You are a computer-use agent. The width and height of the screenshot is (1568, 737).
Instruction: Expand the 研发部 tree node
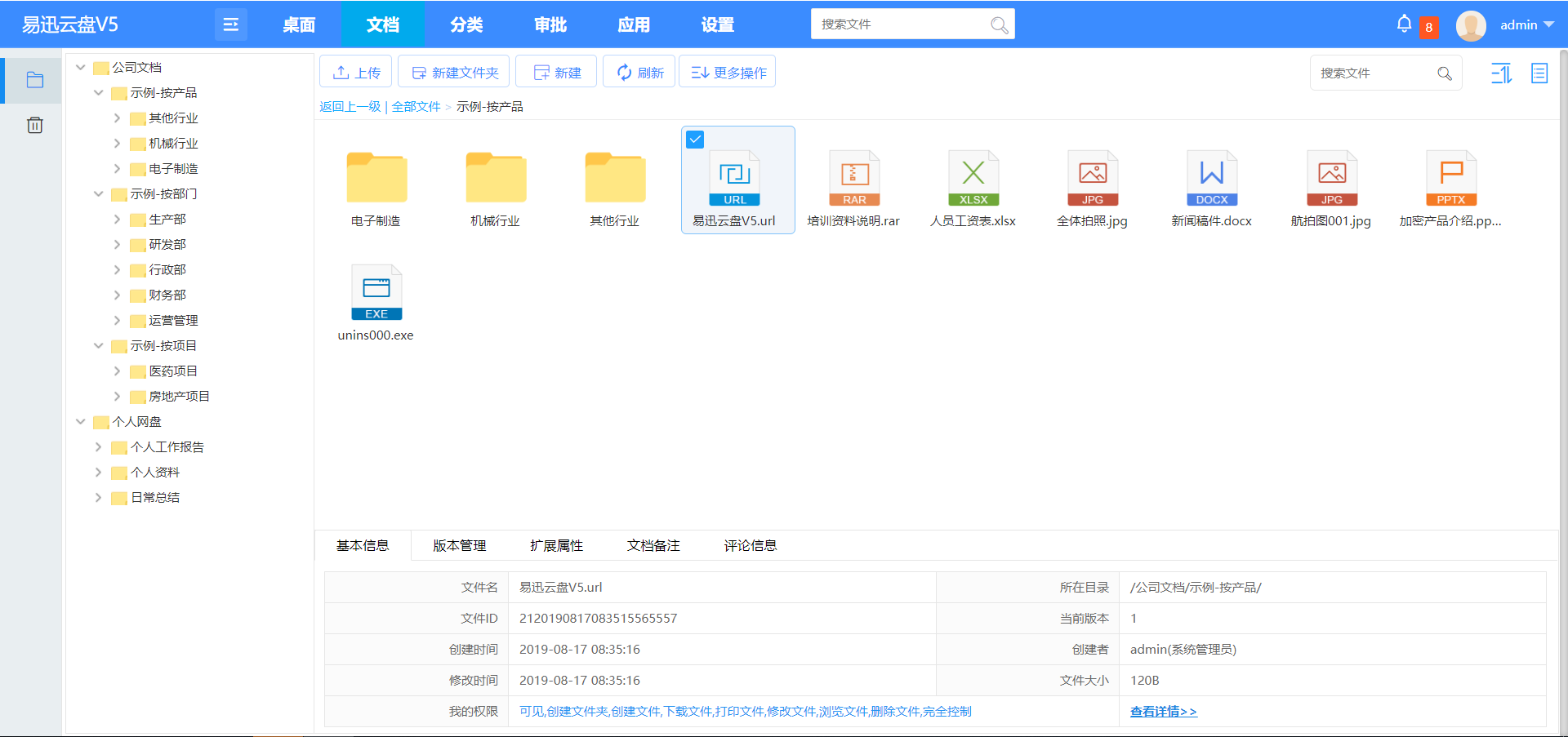pos(118,244)
